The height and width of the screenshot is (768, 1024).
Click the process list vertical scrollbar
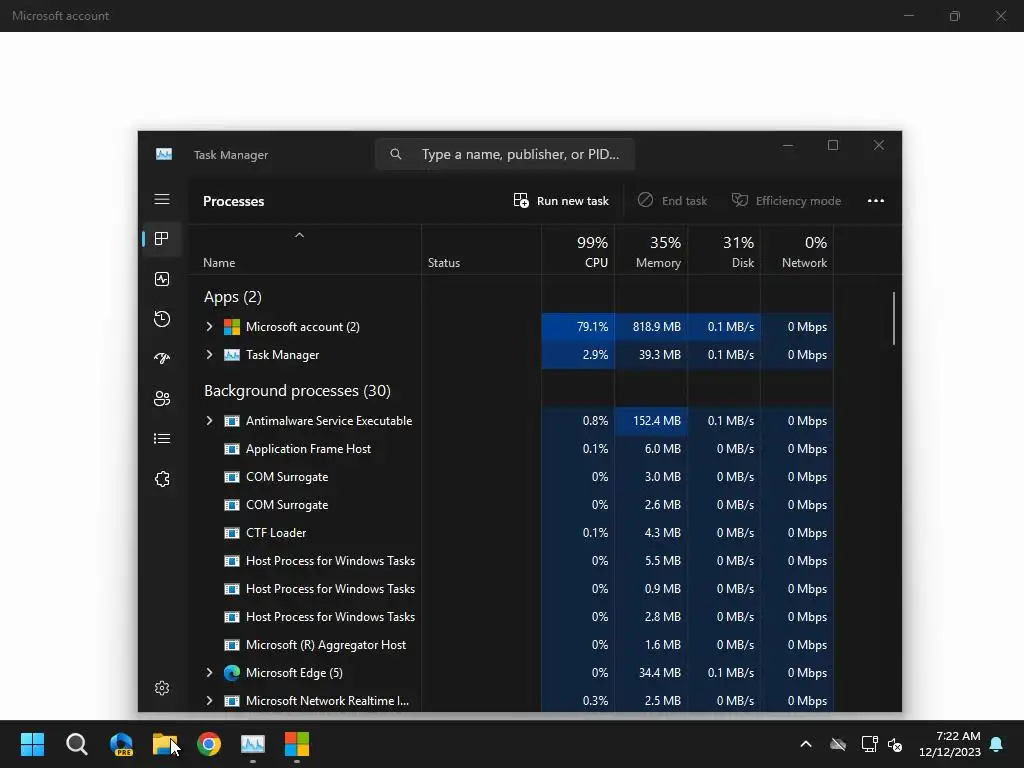(893, 319)
